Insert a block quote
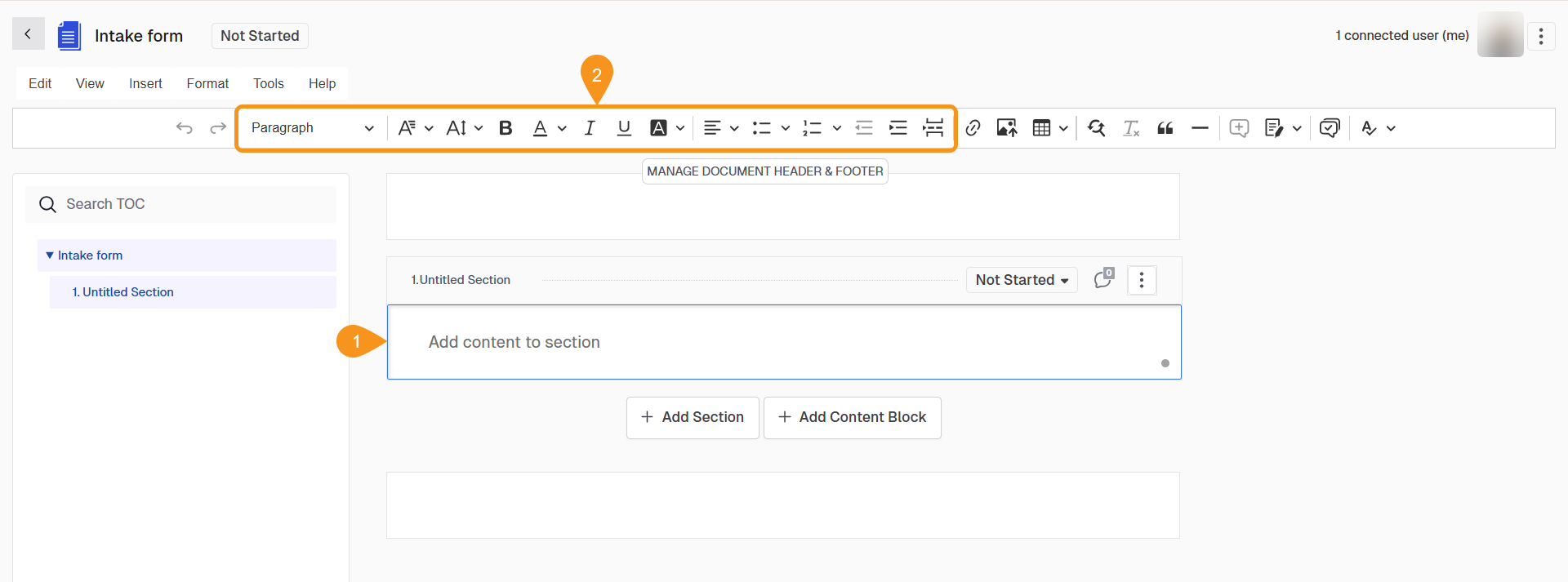Viewport: 1568px width, 582px height. click(x=1165, y=128)
